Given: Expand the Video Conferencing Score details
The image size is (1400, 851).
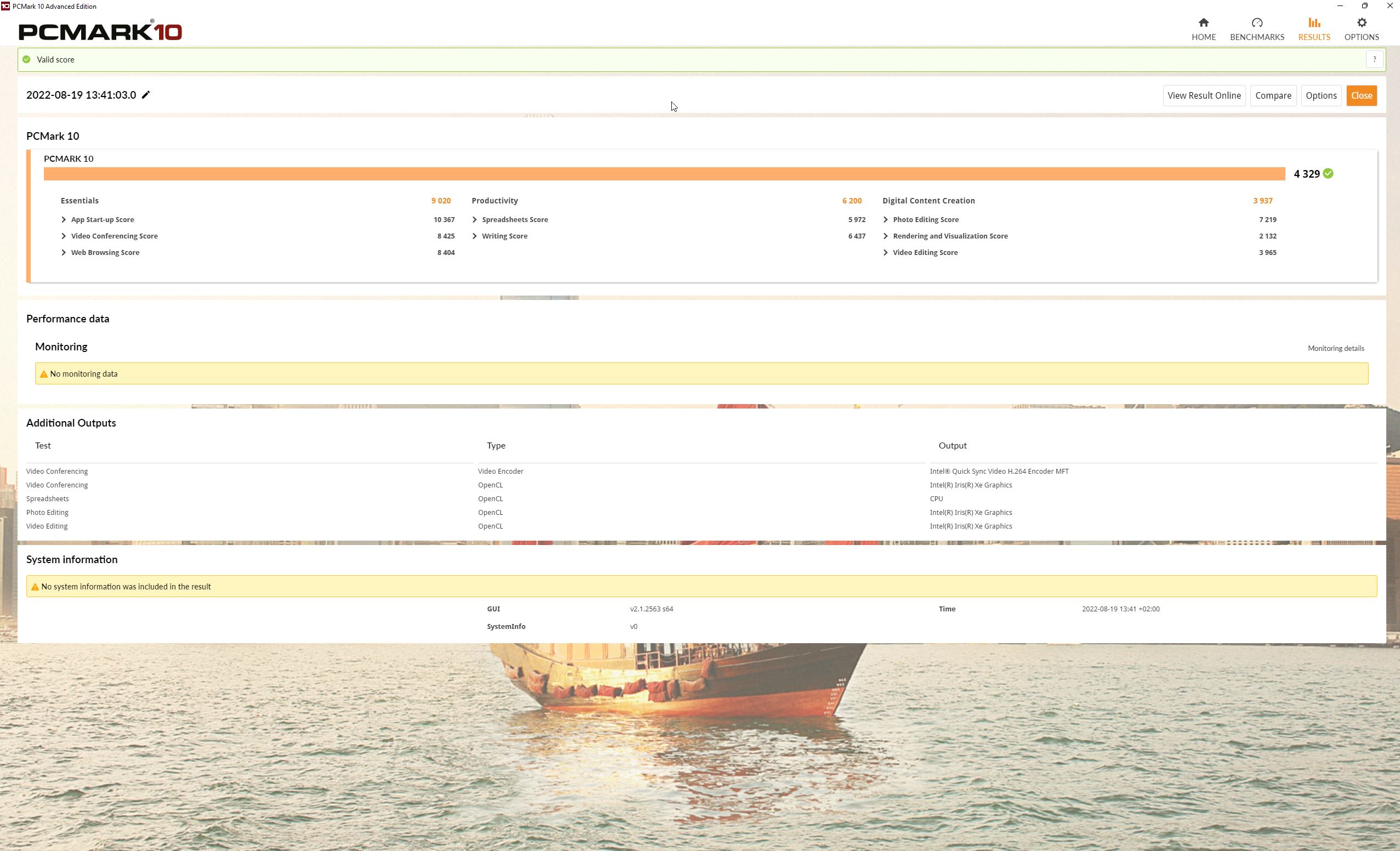Looking at the screenshot, I should tap(64, 236).
